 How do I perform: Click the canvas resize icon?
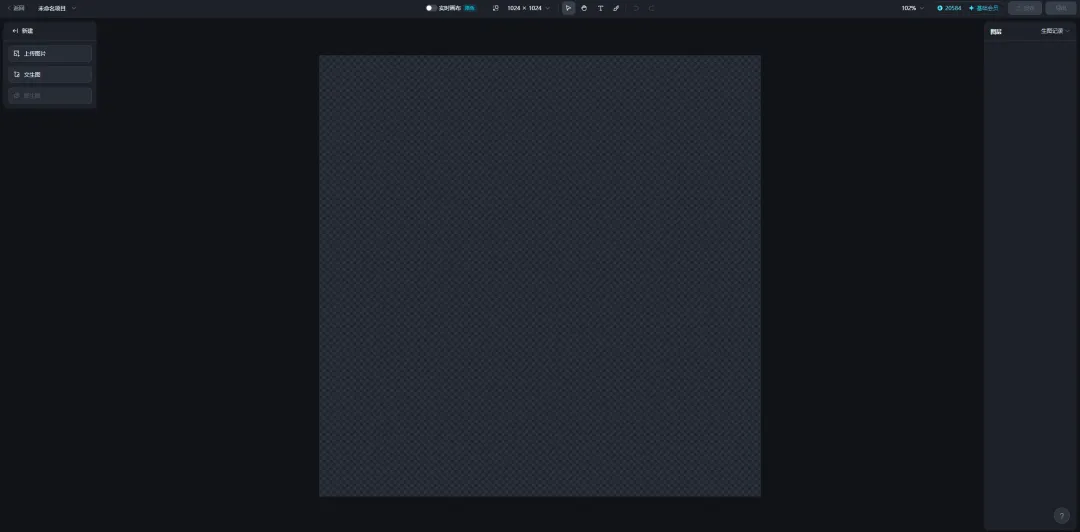point(495,8)
